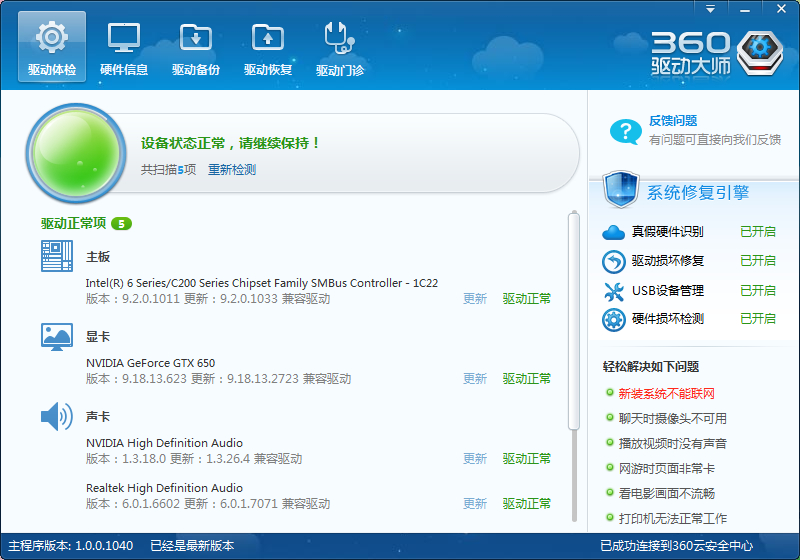Select the NVIDIA GeForce GTX 650 entry
Image resolution: width=800 pixels, height=560 pixels.
151,363
